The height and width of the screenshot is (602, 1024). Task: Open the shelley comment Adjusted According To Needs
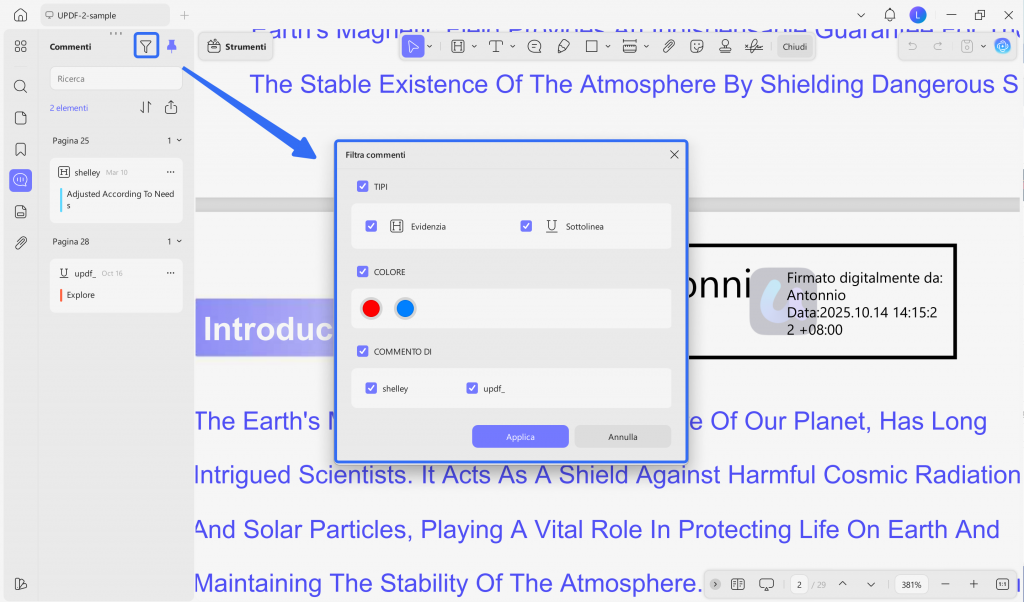click(116, 191)
